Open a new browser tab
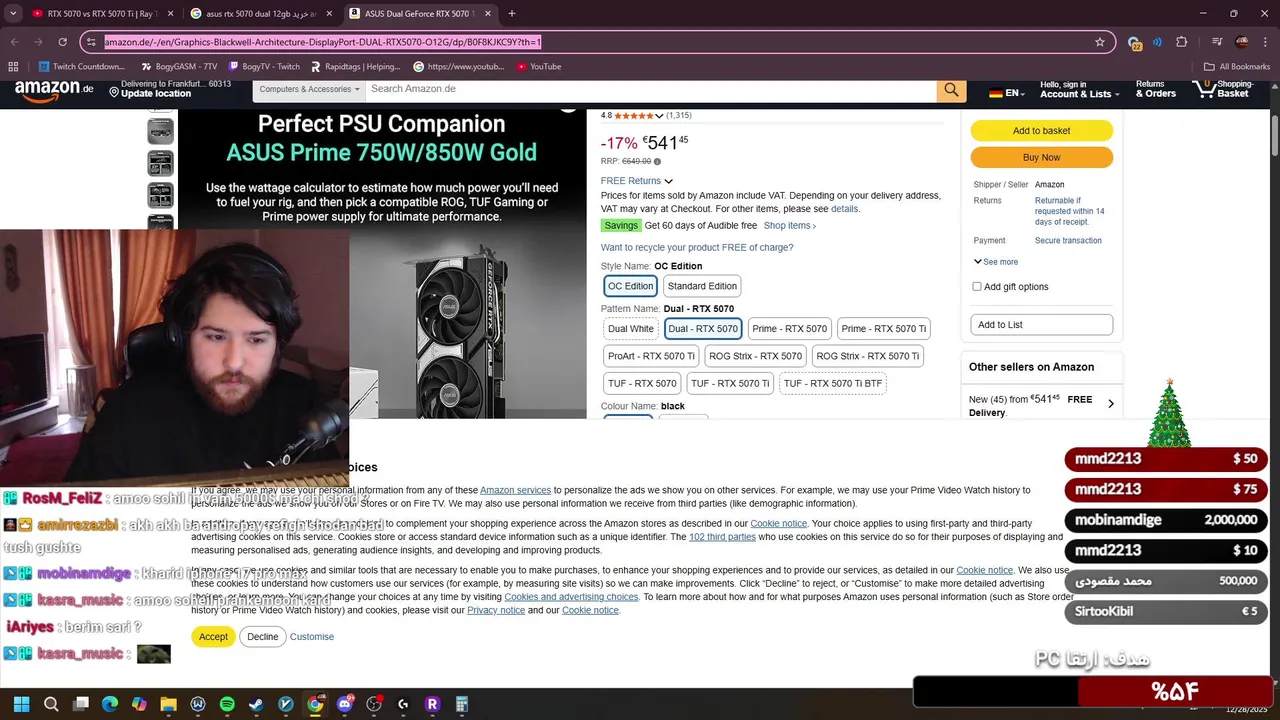Image resolution: width=1280 pixels, height=720 pixels. coord(512,14)
